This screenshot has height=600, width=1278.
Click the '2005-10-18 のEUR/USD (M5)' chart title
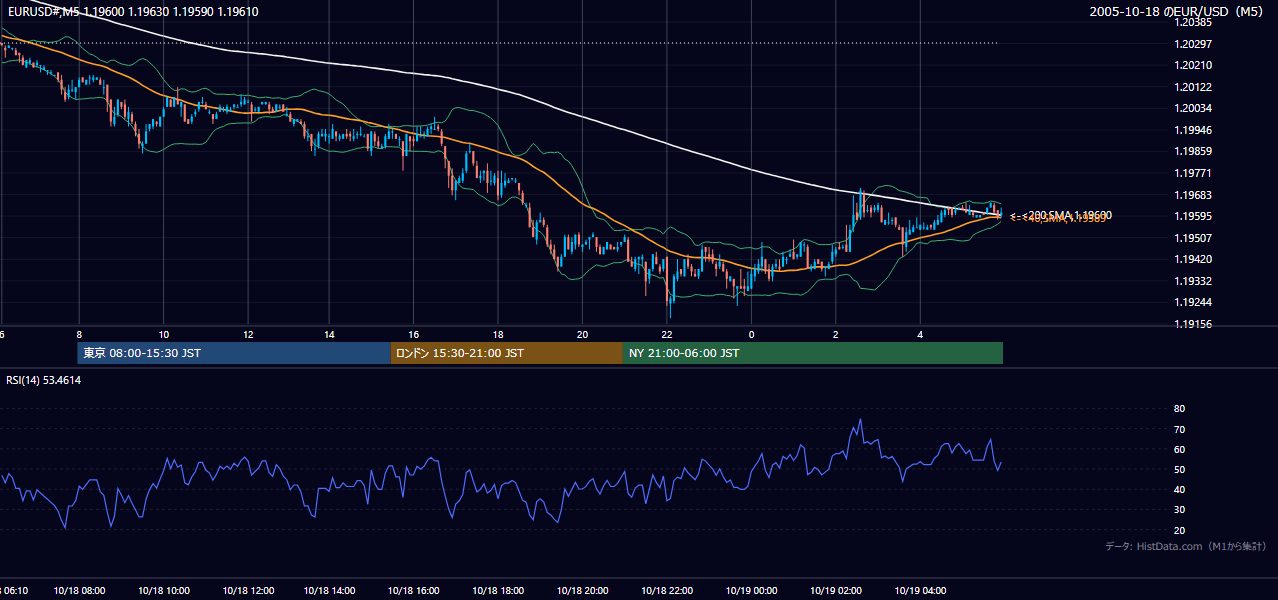pos(1178,12)
